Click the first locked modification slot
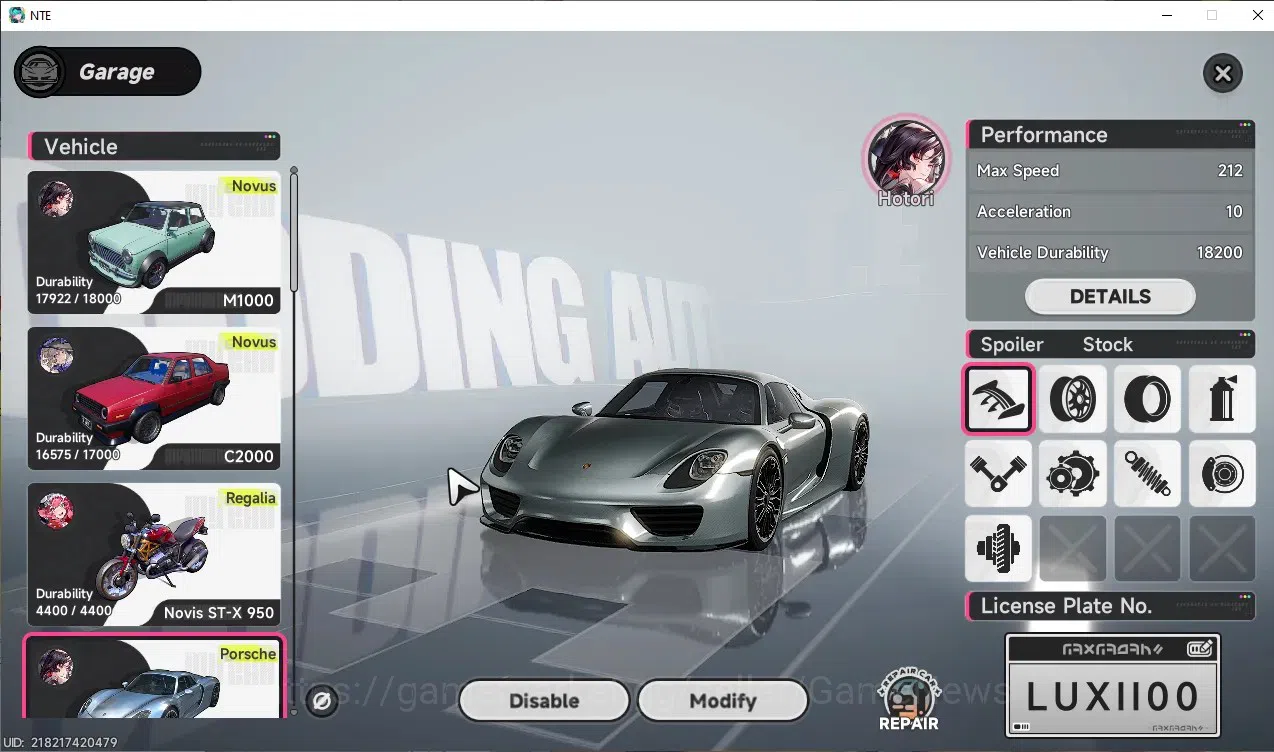Screen dimensions: 1274x752 [1073, 548]
